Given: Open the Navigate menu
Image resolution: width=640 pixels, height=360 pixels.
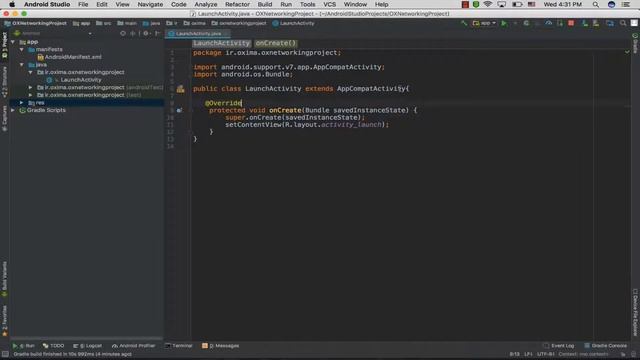Looking at the screenshot, I should (150, 4).
